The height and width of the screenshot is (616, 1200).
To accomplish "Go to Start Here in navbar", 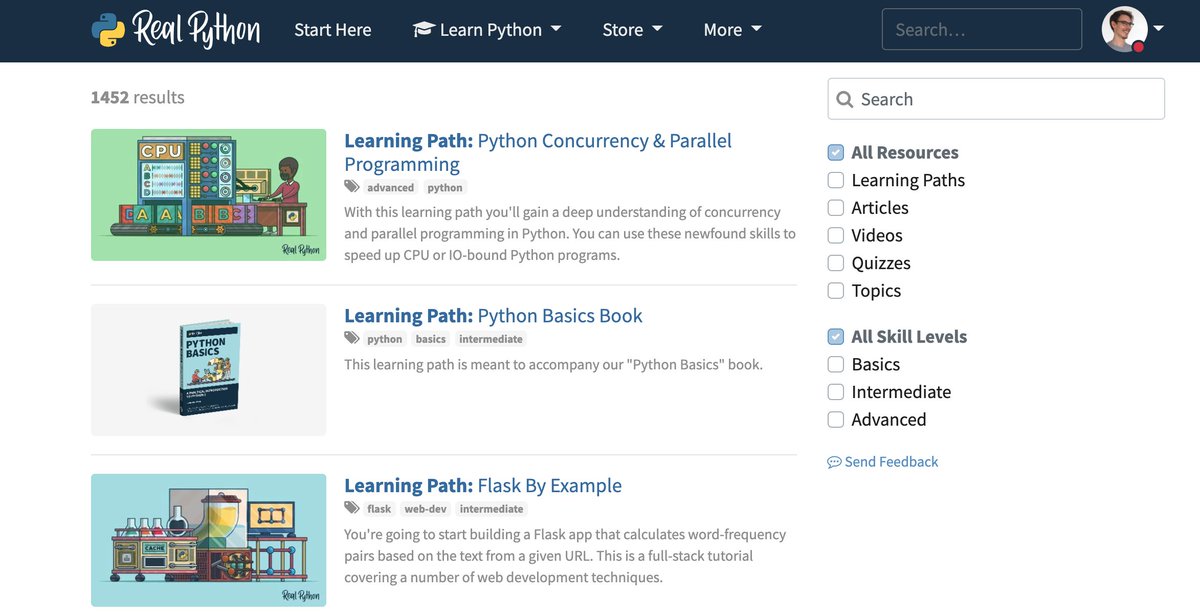I will [x=333, y=30].
